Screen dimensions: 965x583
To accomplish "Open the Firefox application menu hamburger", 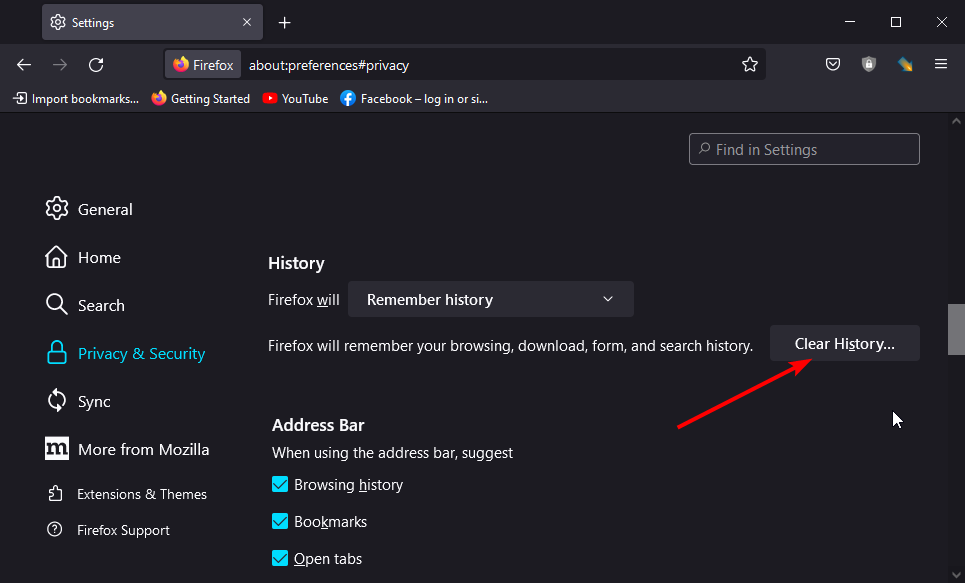I will [x=940, y=65].
